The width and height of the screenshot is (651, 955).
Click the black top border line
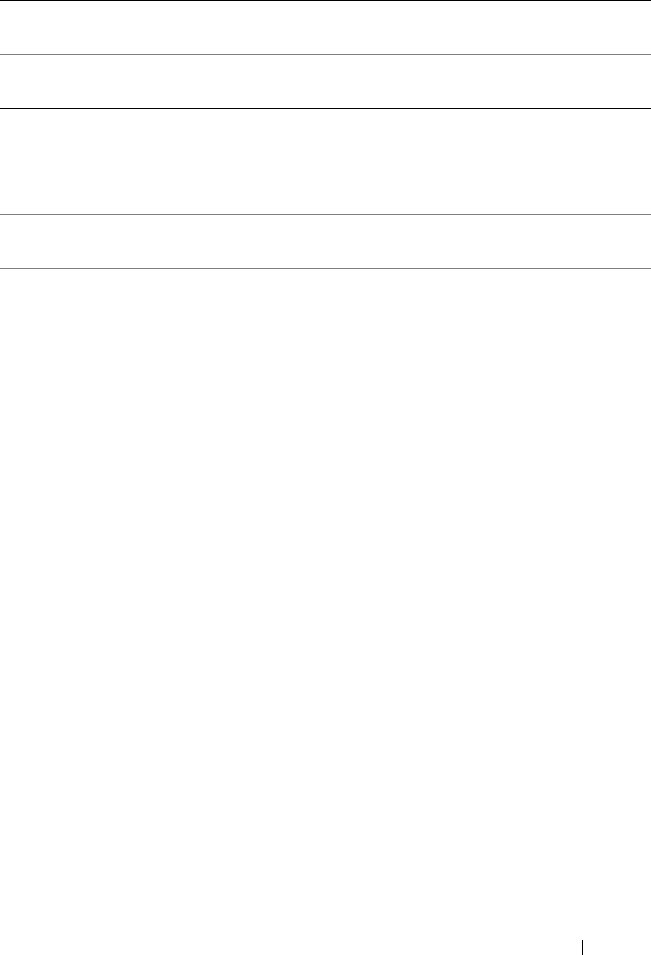point(325,1)
